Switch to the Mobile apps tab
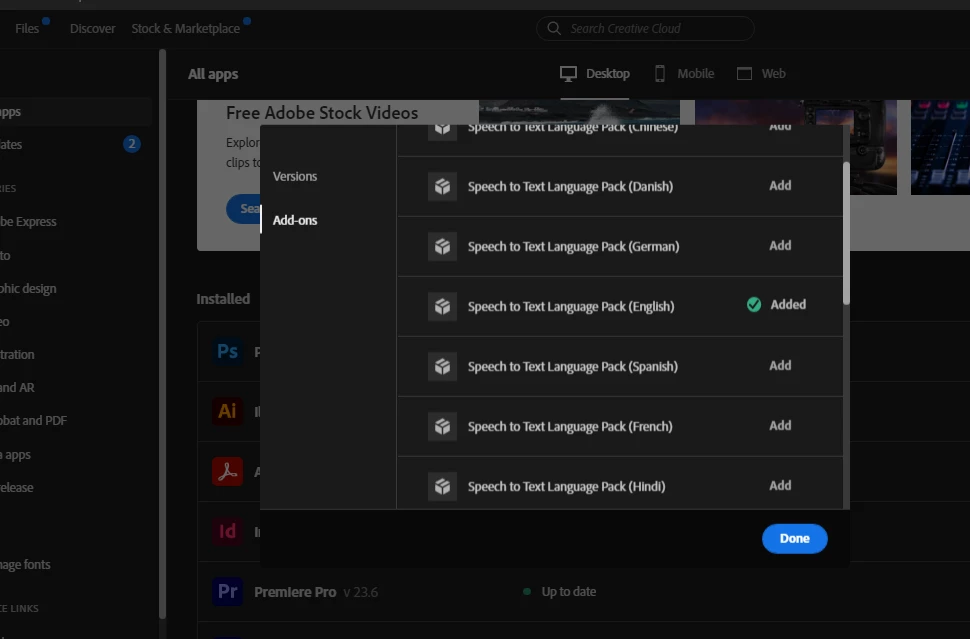The height and width of the screenshot is (639, 970). tap(684, 74)
